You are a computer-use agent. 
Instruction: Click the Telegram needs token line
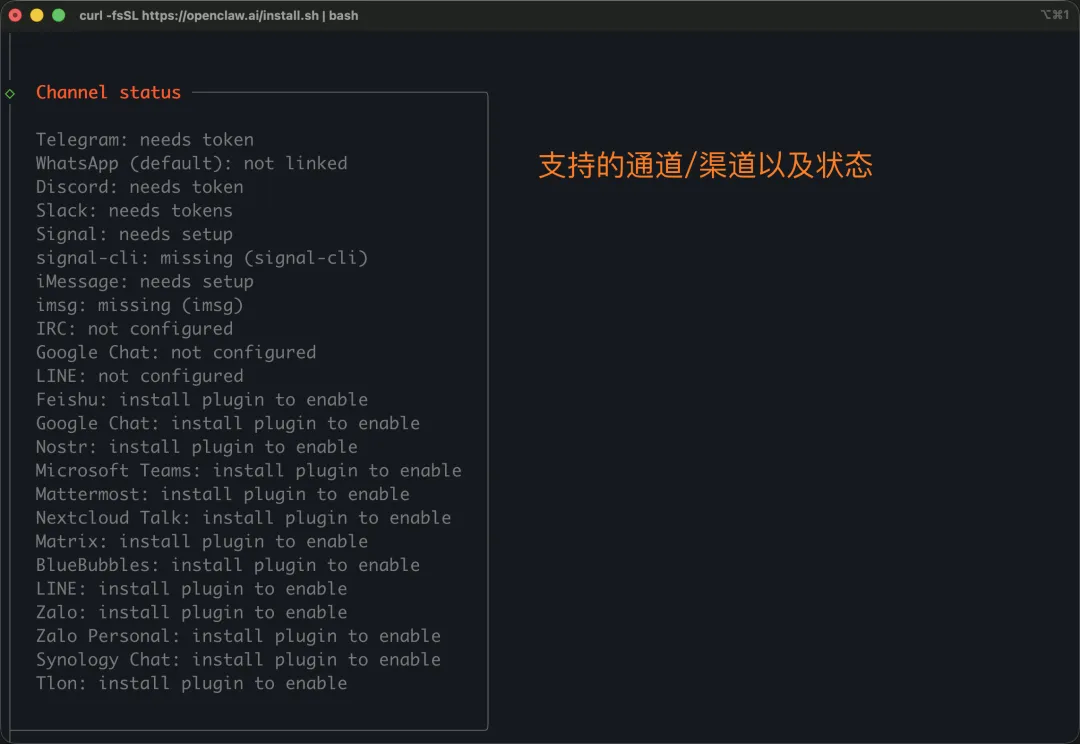[x=145, y=140]
